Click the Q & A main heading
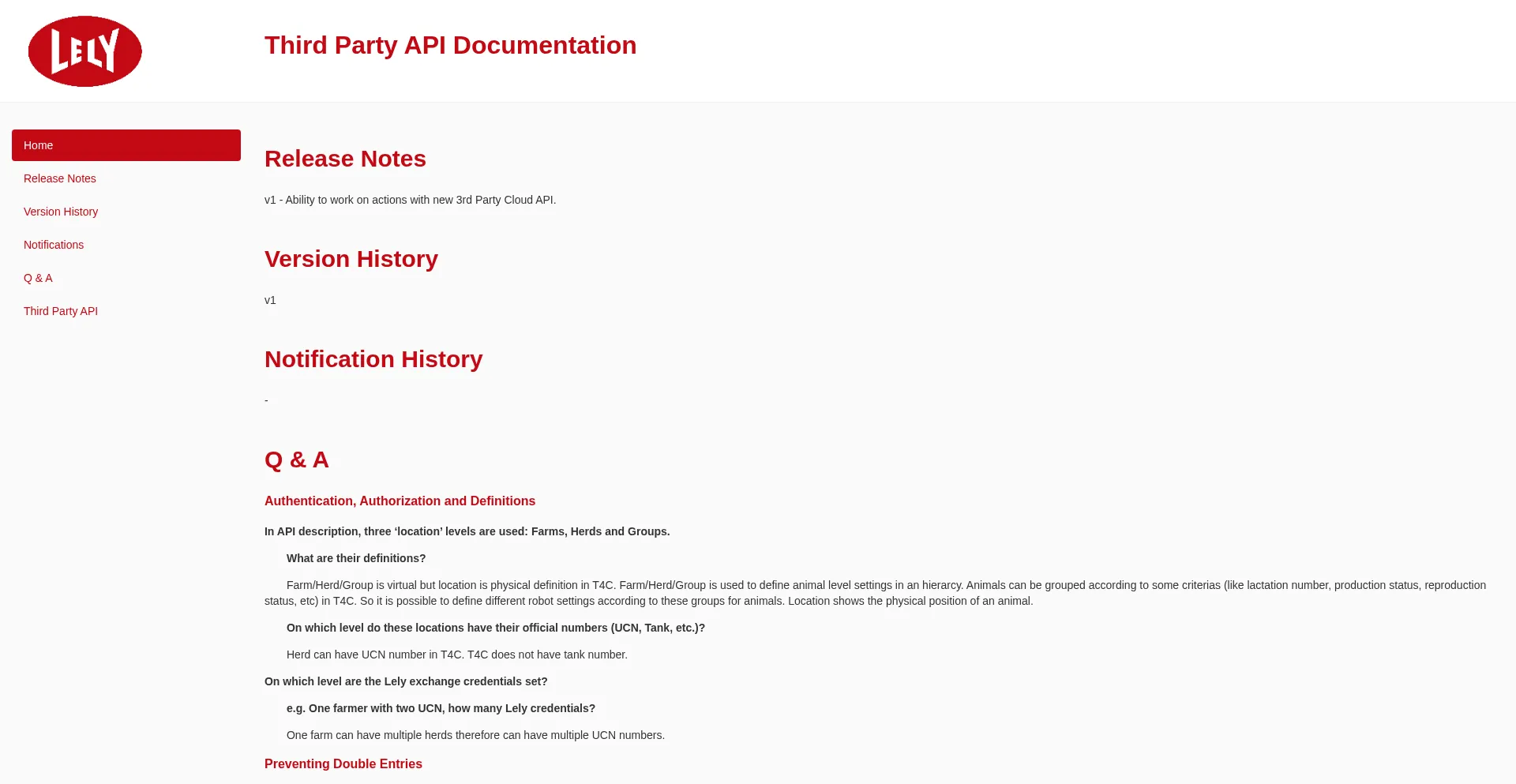 pos(297,460)
